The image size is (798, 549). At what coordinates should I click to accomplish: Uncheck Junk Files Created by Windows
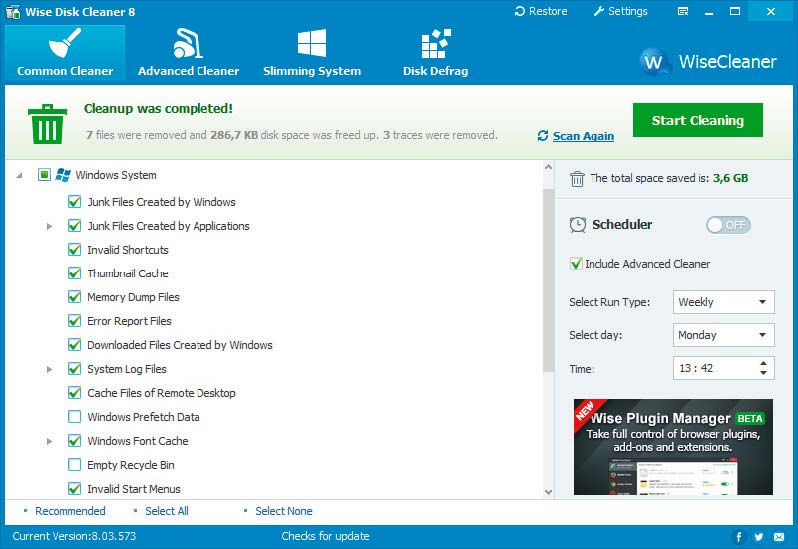pos(74,202)
